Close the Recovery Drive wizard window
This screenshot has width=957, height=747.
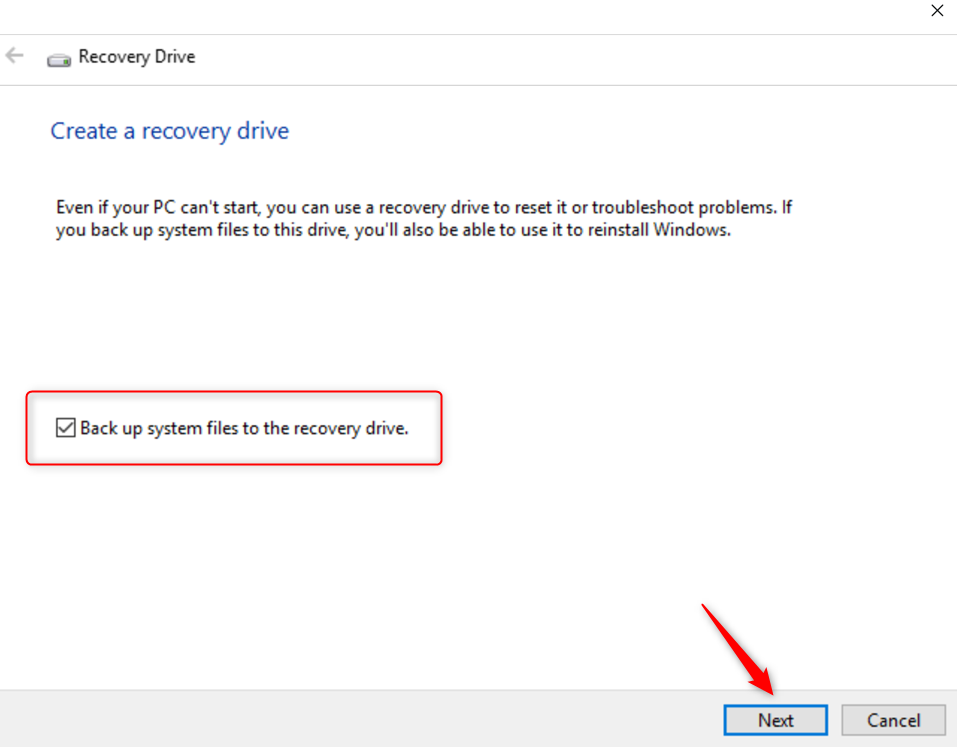937,11
